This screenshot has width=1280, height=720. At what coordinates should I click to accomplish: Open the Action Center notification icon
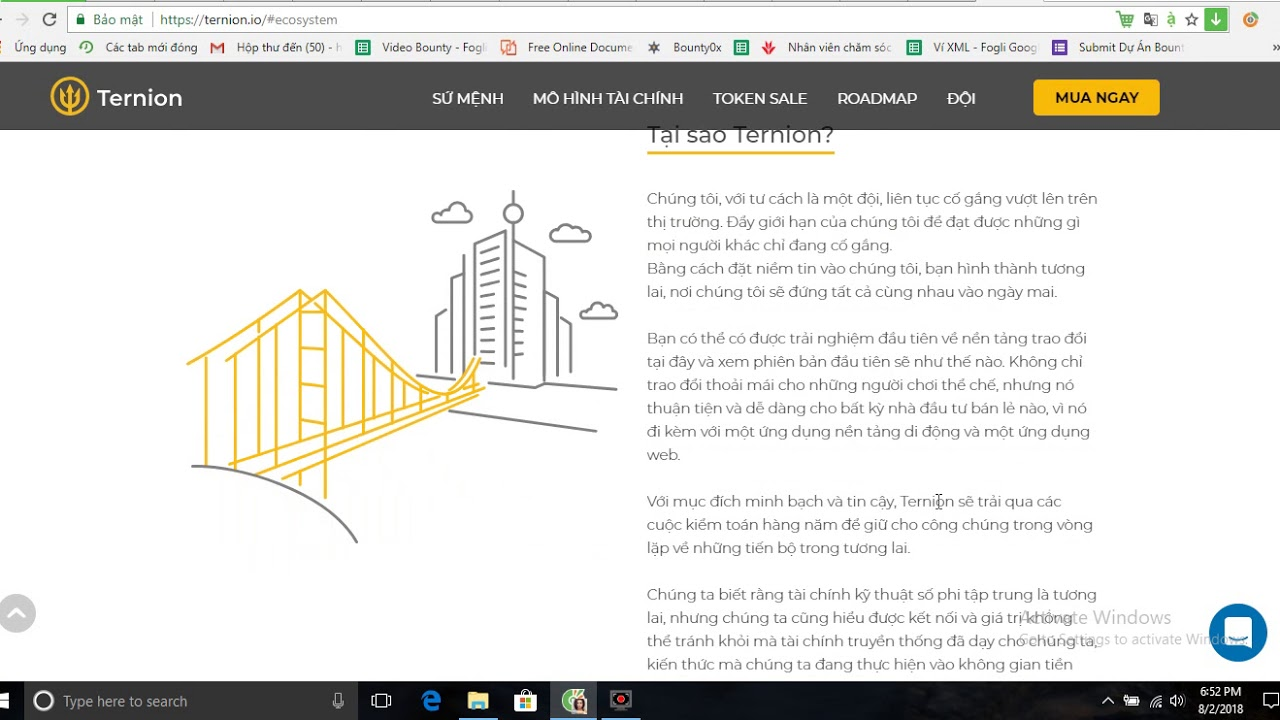(x=1270, y=701)
